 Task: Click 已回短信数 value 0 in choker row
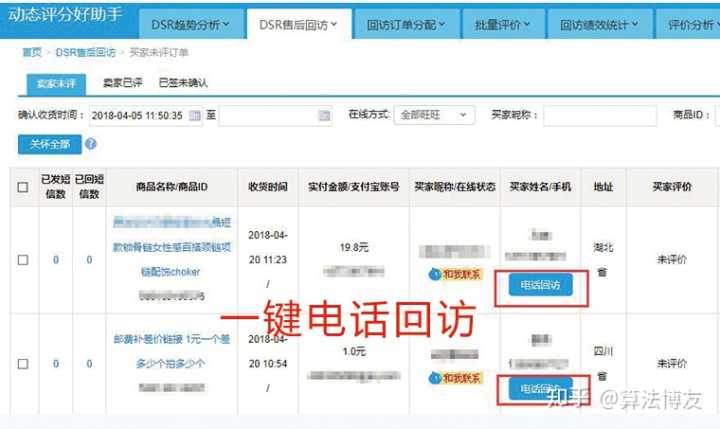pos(89,260)
